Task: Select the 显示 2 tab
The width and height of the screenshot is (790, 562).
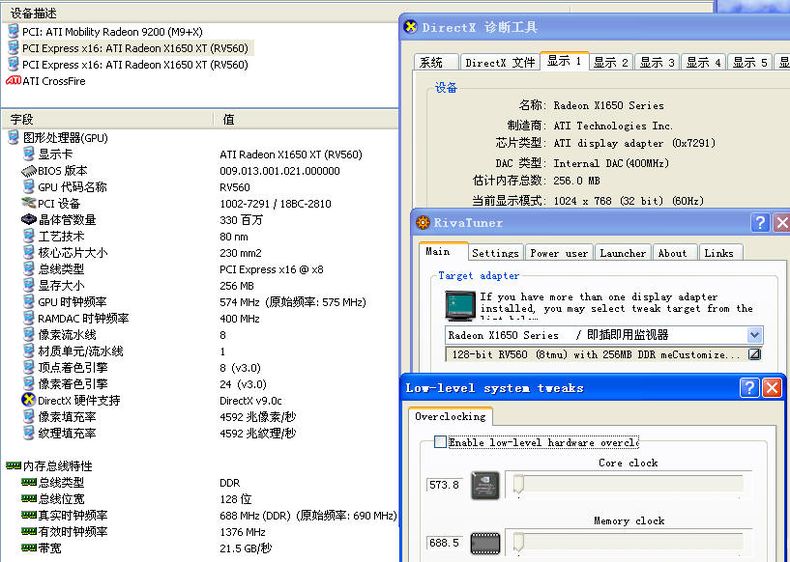Action: click(x=611, y=63)
